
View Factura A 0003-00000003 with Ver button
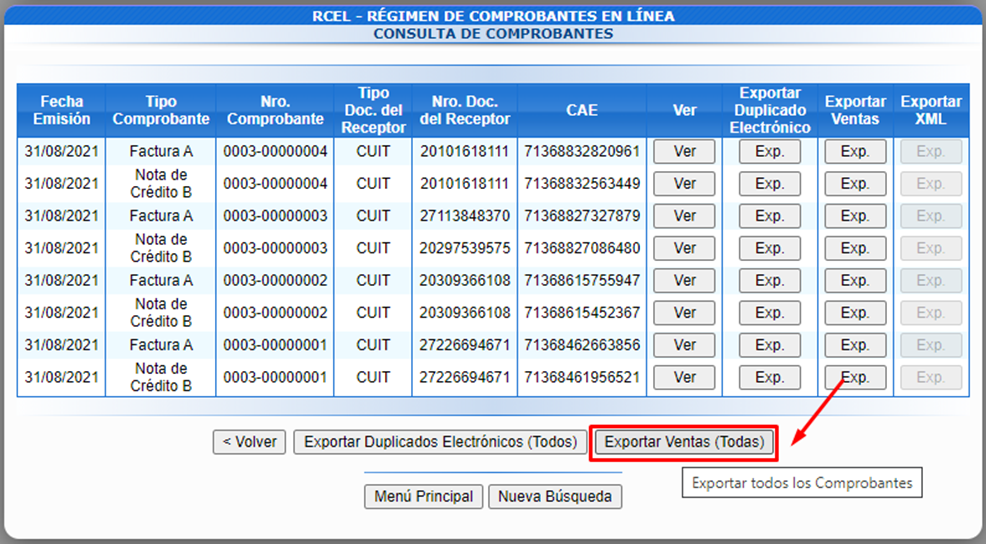[684, 216]
